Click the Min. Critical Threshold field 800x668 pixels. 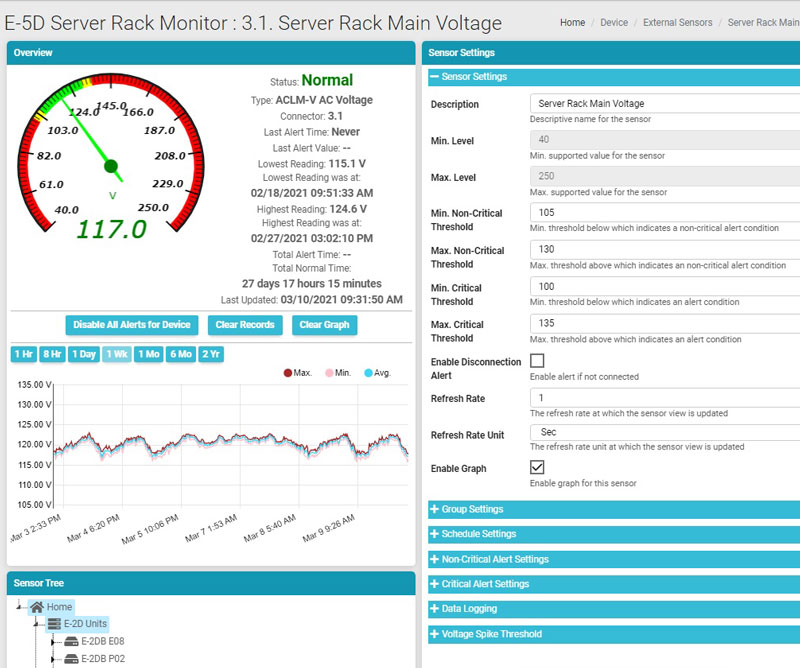pos(665,286)
